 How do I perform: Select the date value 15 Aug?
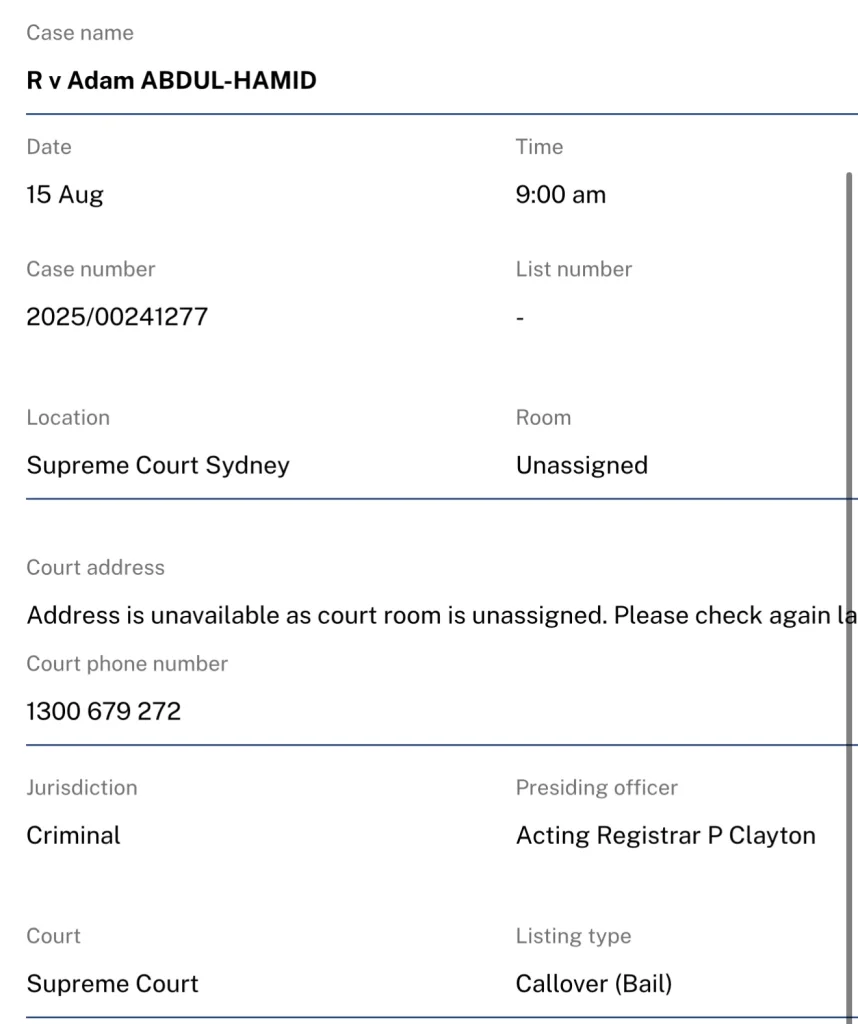(x=65, y=195)
